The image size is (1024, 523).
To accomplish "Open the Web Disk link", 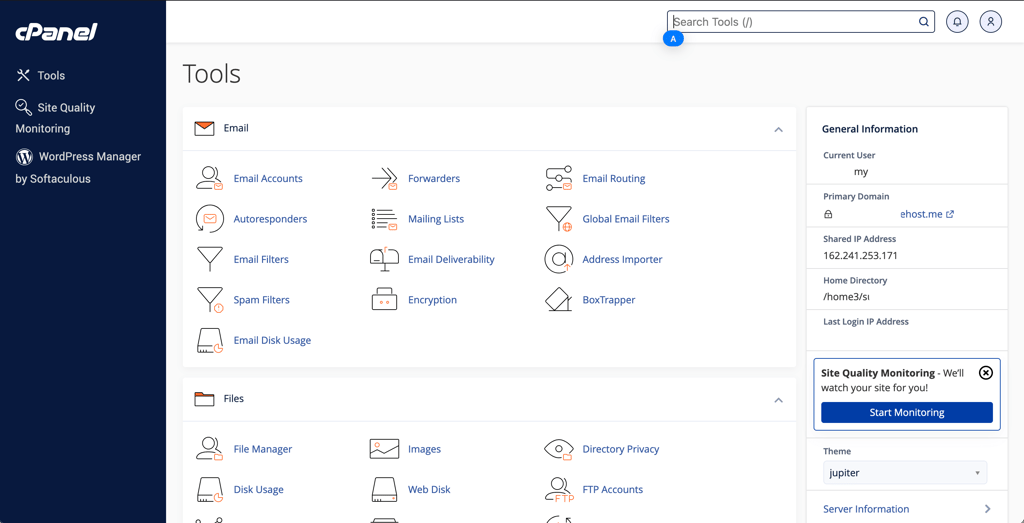I will click(x=429, y=490).
